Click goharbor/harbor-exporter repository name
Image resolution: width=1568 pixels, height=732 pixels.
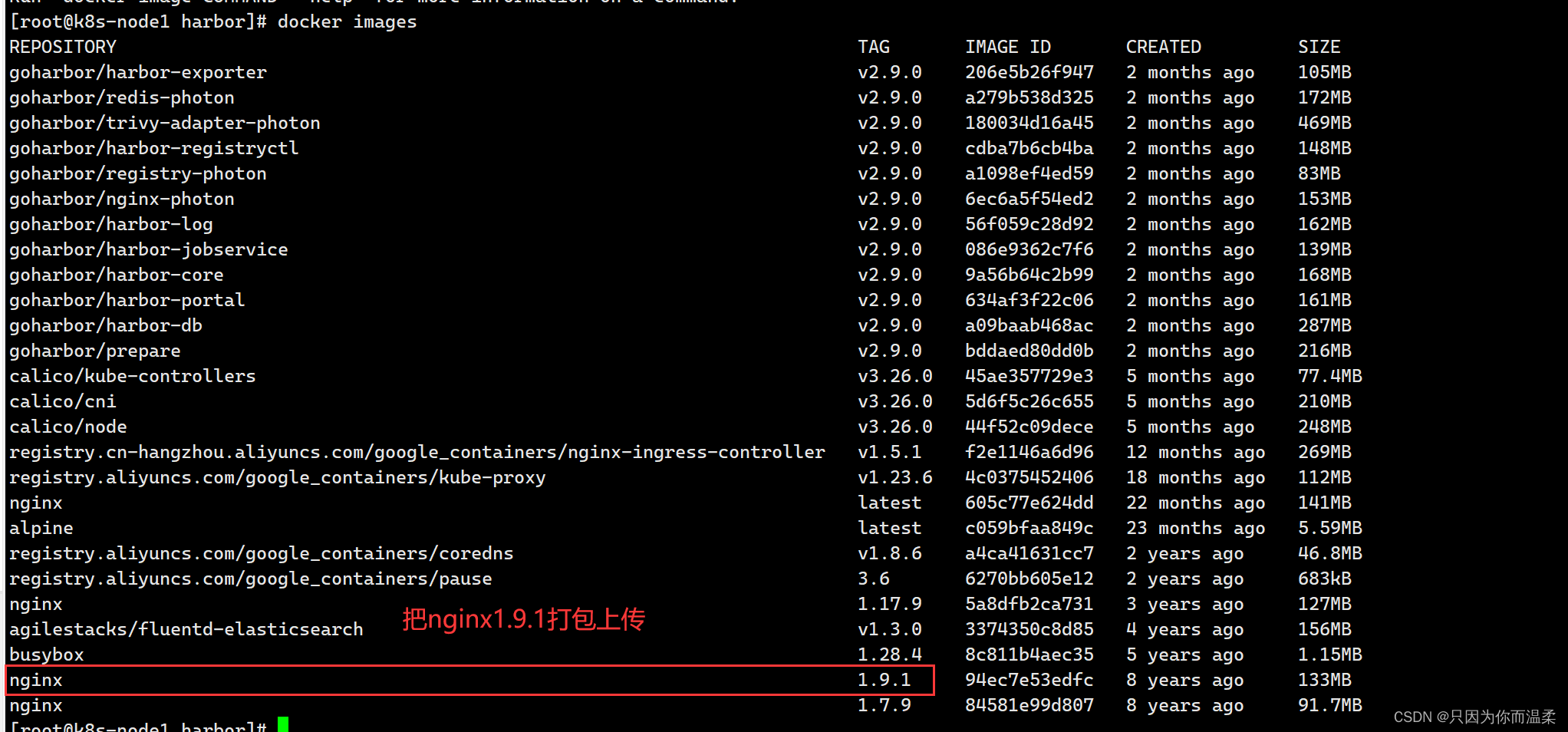click(x=138, y=73)
